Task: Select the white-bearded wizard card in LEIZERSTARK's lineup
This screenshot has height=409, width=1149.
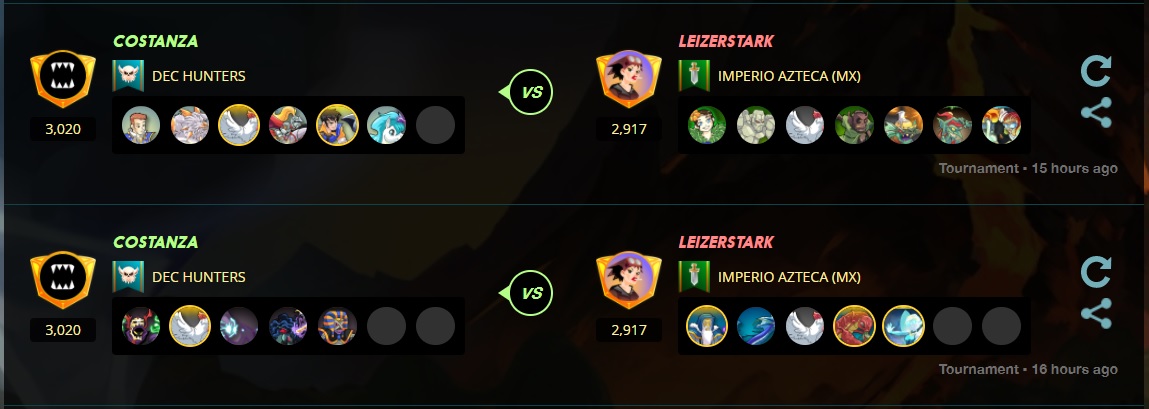Action: (707, 326)
